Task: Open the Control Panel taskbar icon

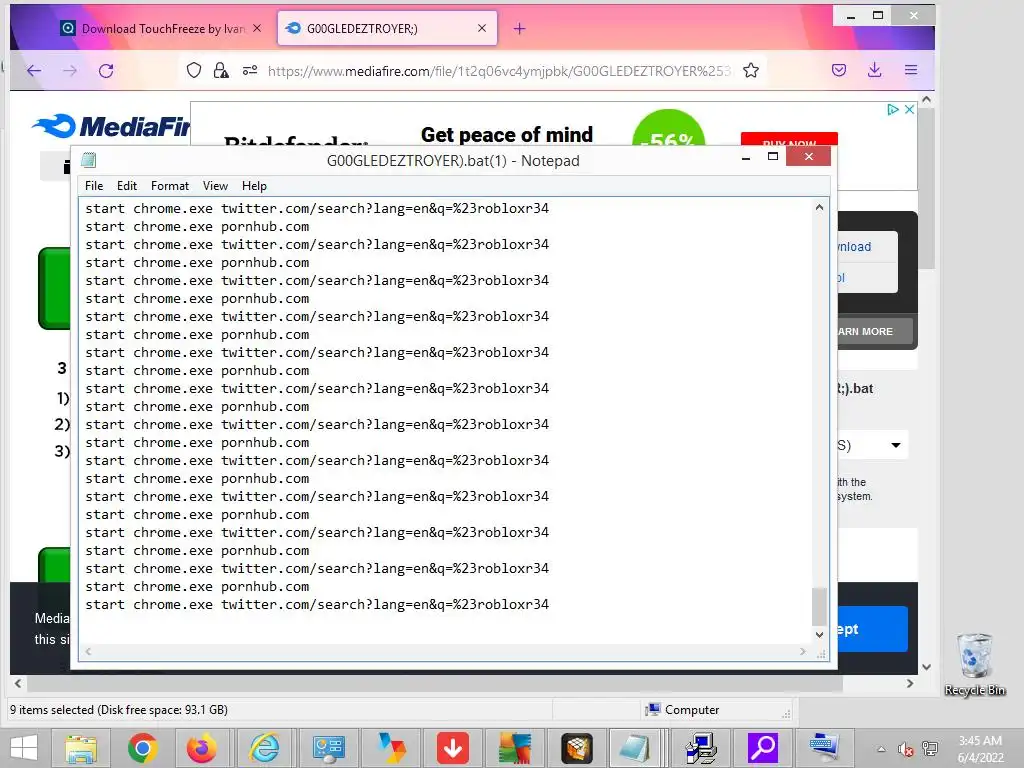Action: (328, 748)
